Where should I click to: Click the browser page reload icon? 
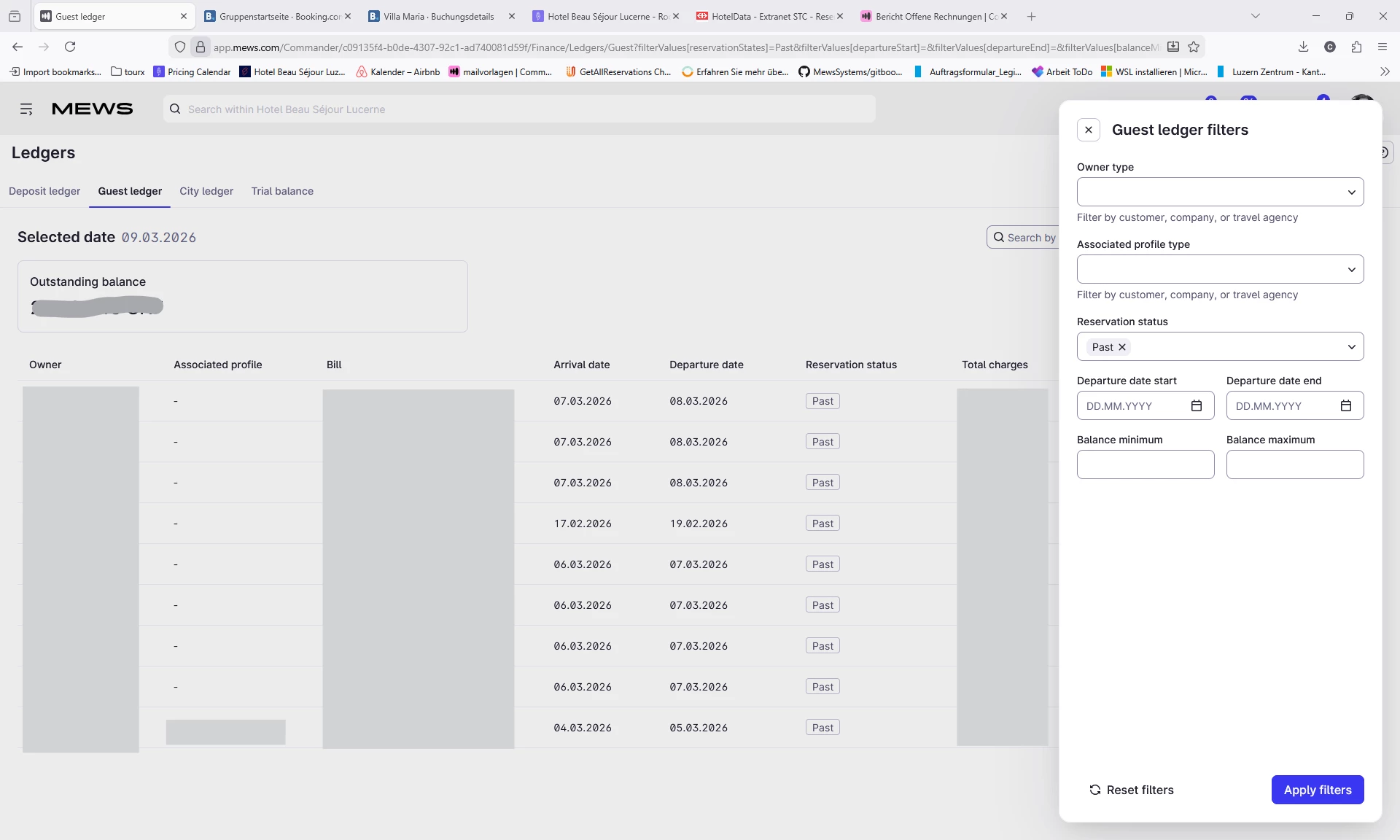pos(70,47)
